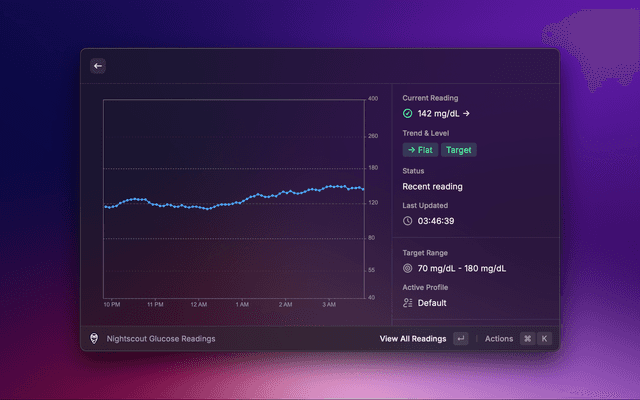Open the View All Readings action
Screen dimensions: 640x400
[x=413, y=339]
